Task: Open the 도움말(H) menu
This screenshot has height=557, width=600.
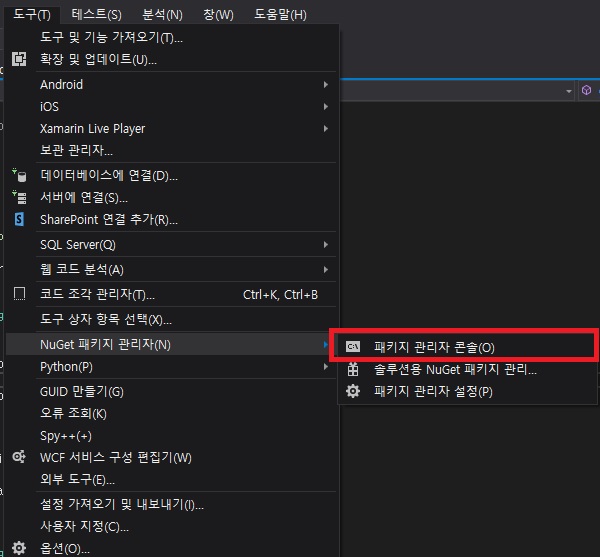Action: coord(280,15)
